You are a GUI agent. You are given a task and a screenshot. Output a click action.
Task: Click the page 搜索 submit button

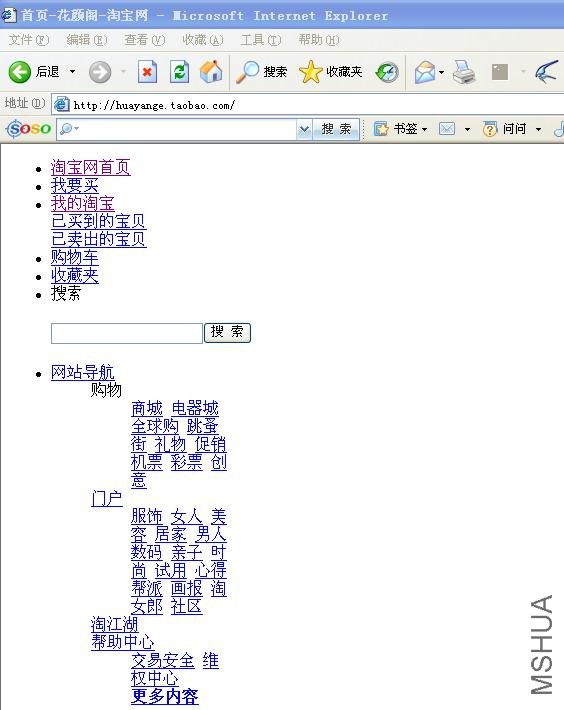[x=227, y=333]
